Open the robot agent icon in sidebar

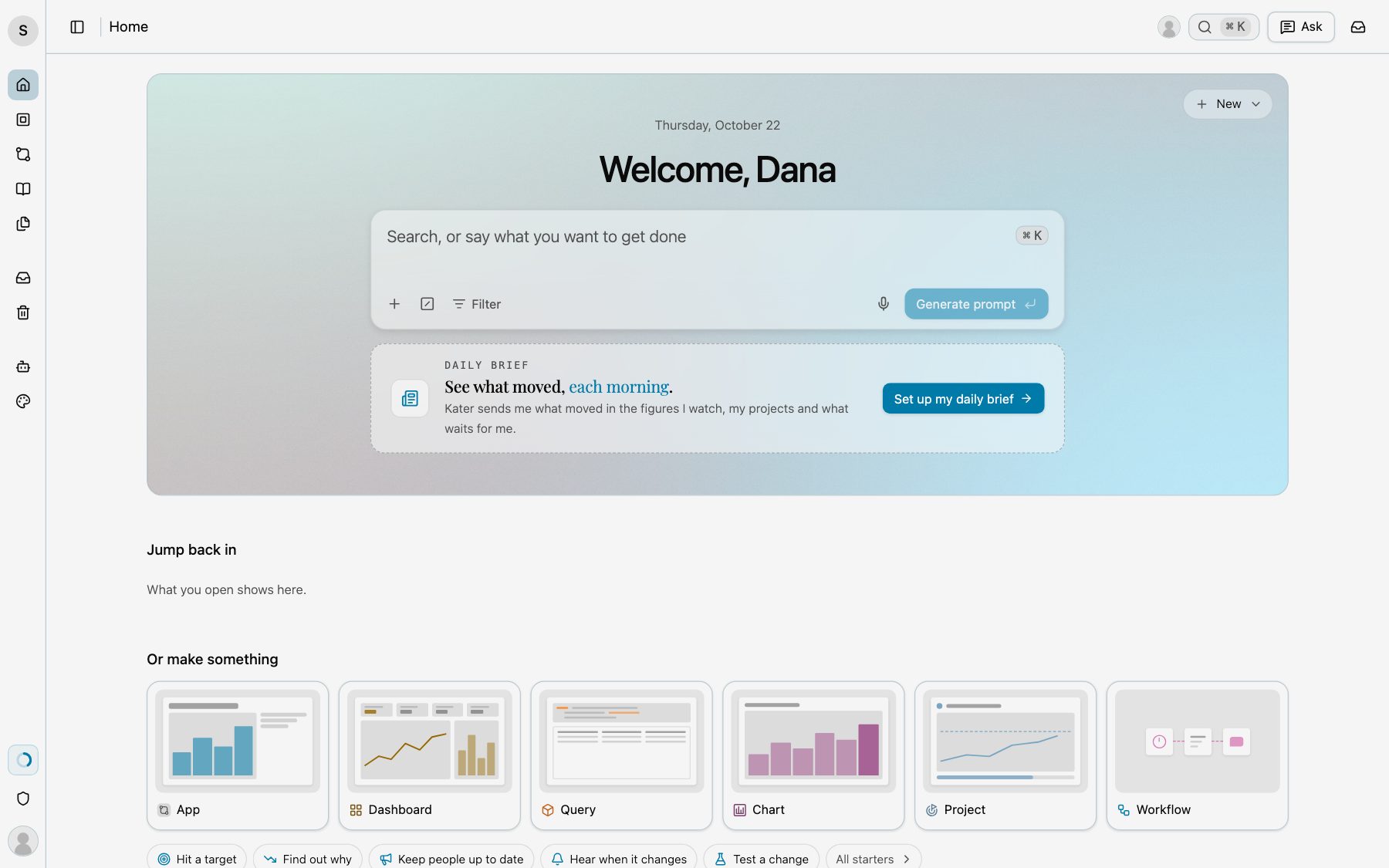pos(23,366)
